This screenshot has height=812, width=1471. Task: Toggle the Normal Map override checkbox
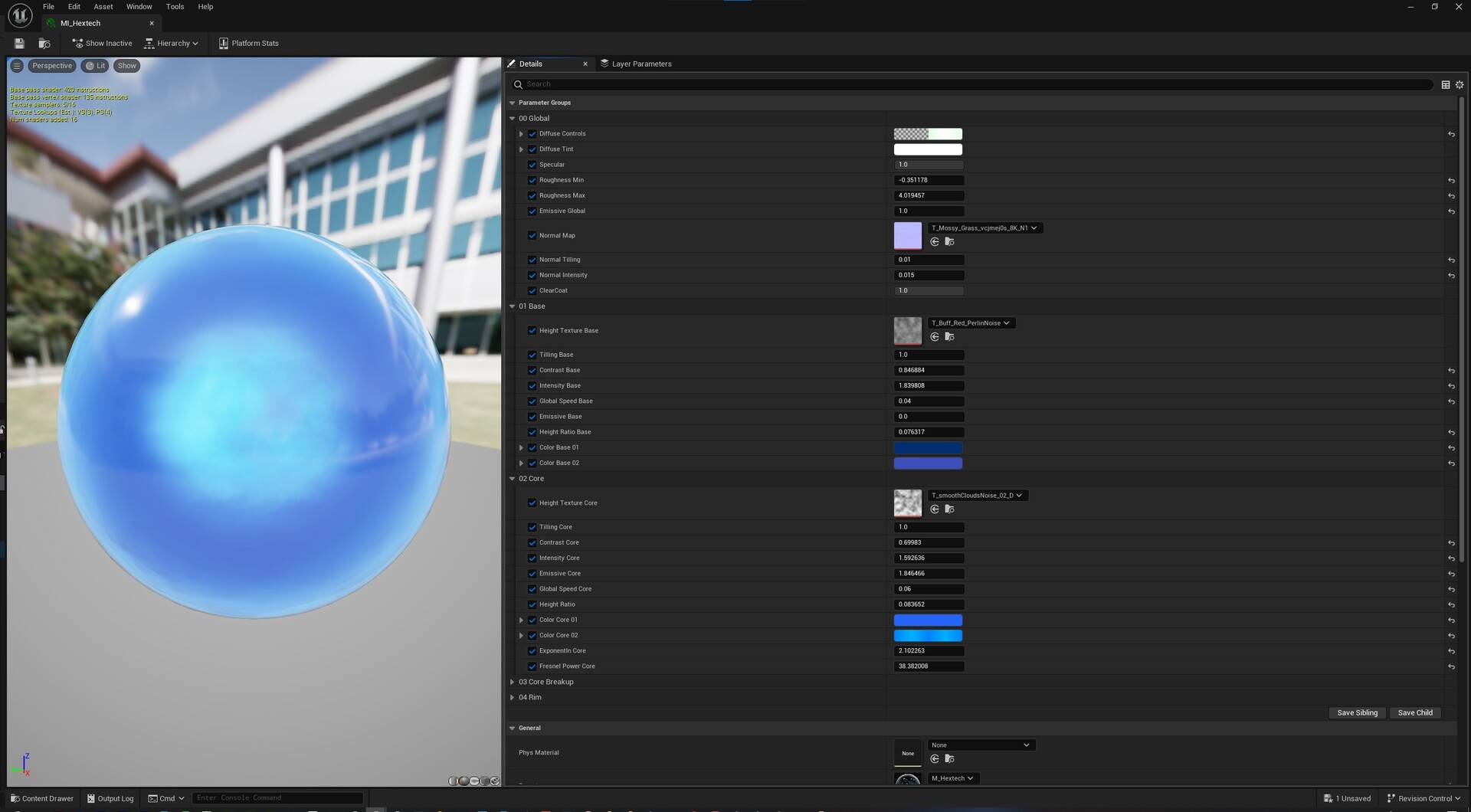pos(532,236)
